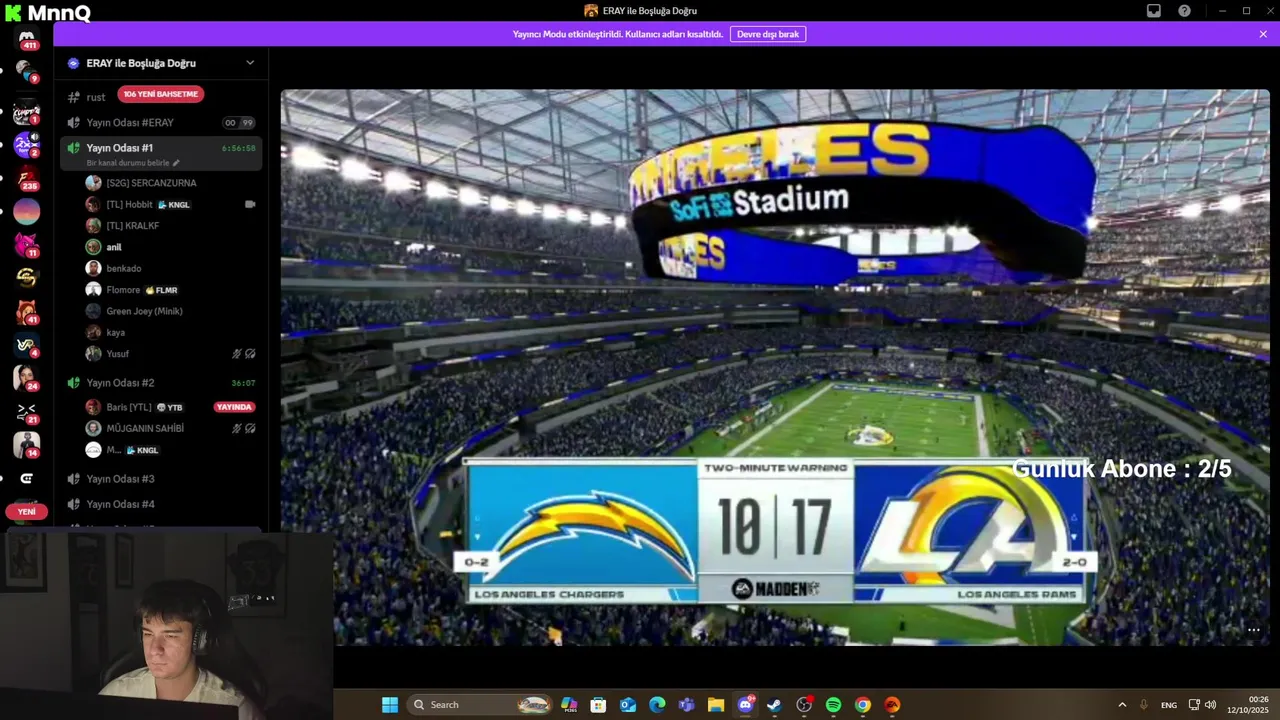Show hidden system tray icons chevron
The height and width of the screenshot is (720, 1280).
point(1122,705)
